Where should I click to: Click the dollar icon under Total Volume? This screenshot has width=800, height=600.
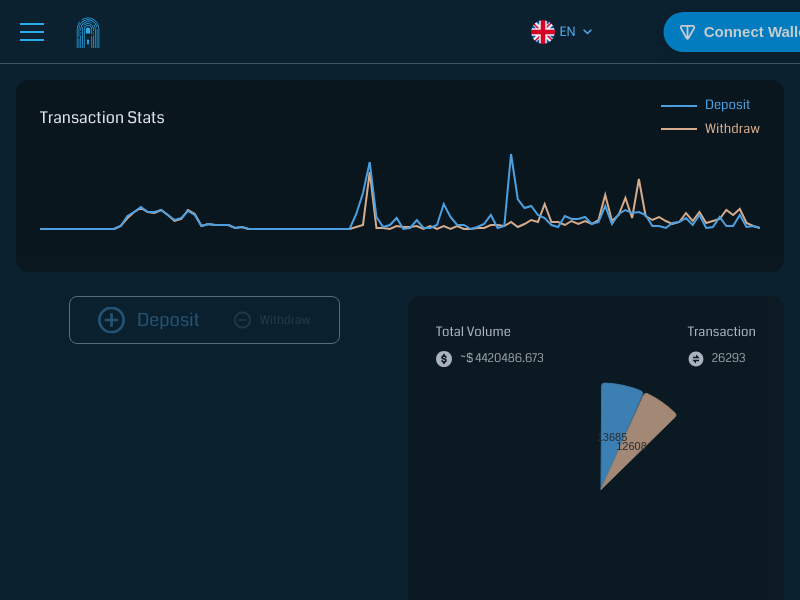tap(444, 359)
